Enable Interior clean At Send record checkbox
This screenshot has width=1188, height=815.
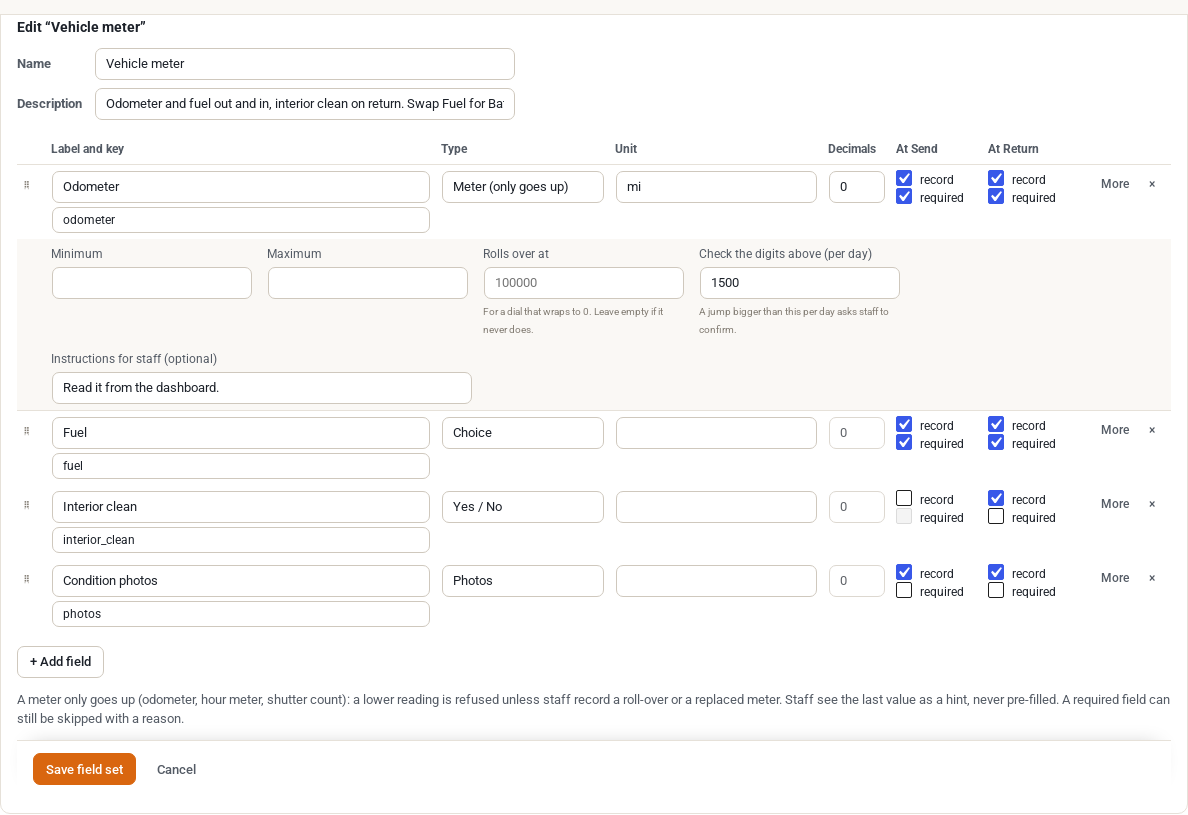[x=904, y=498]
